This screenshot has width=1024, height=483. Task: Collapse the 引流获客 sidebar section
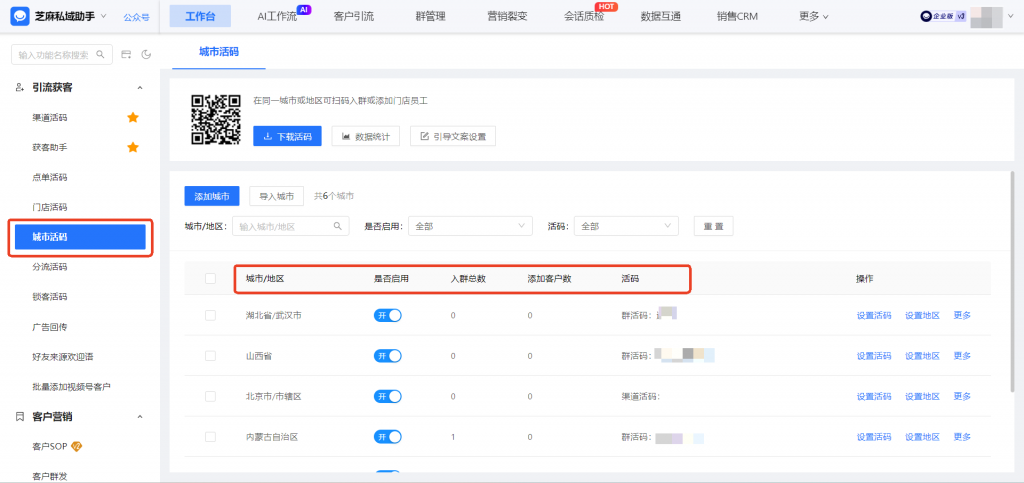pyautogui.click(x=140, y=88)
